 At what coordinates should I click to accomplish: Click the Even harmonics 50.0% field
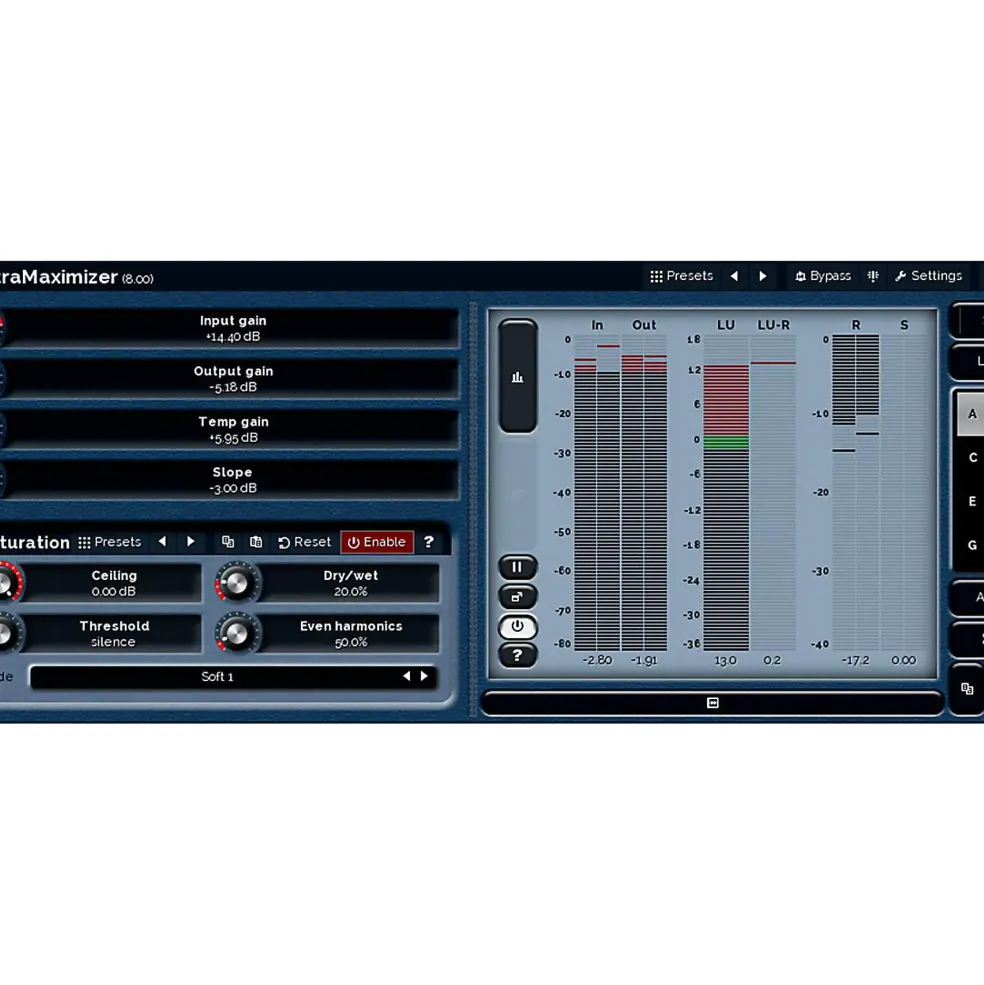350,634
